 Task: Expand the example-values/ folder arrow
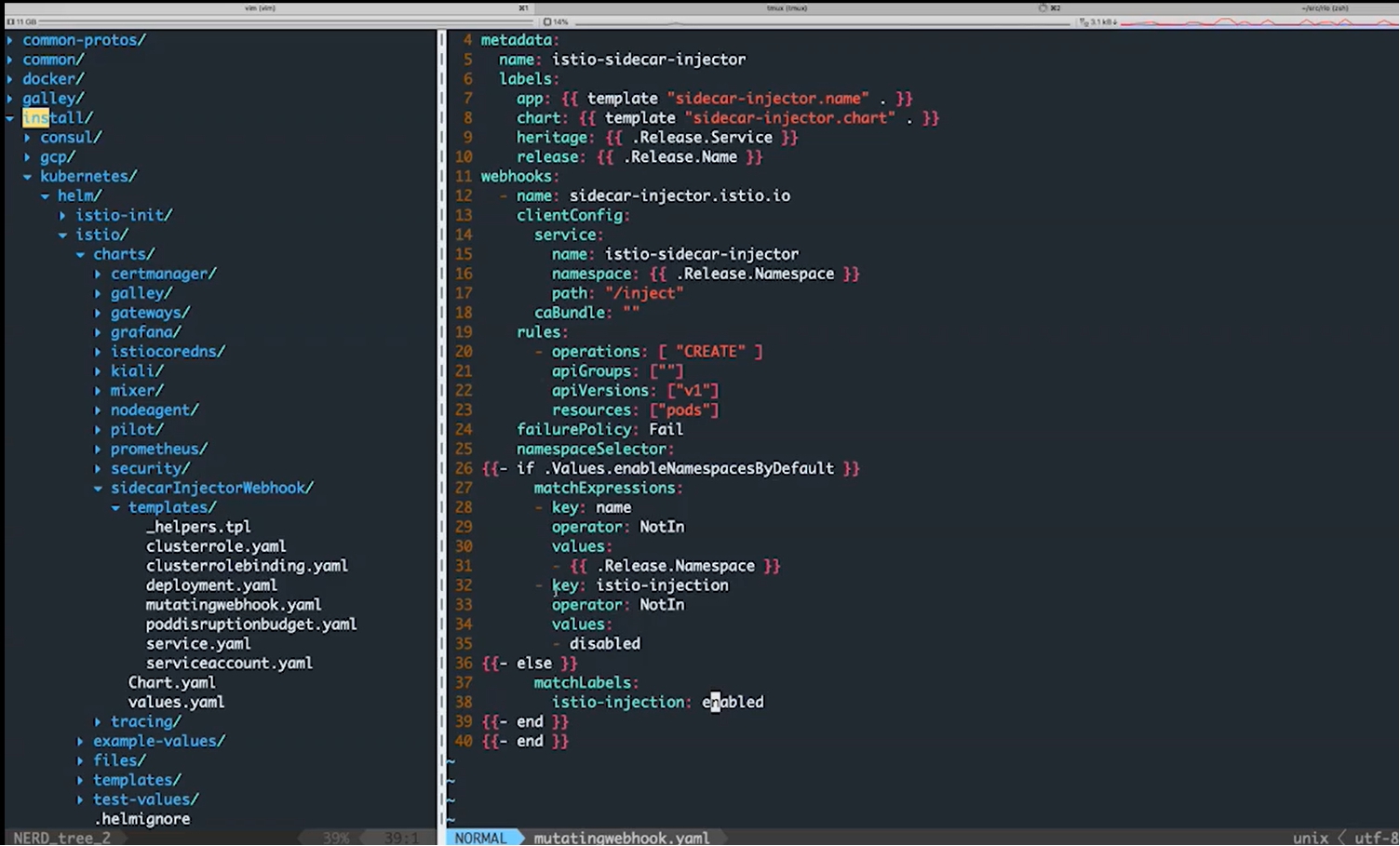[x=81, y=742]
